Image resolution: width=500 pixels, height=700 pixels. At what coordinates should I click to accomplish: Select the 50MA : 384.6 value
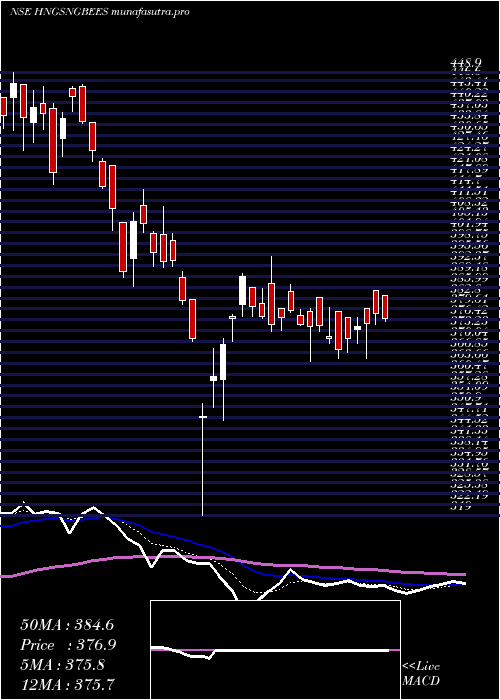point(67,625)
